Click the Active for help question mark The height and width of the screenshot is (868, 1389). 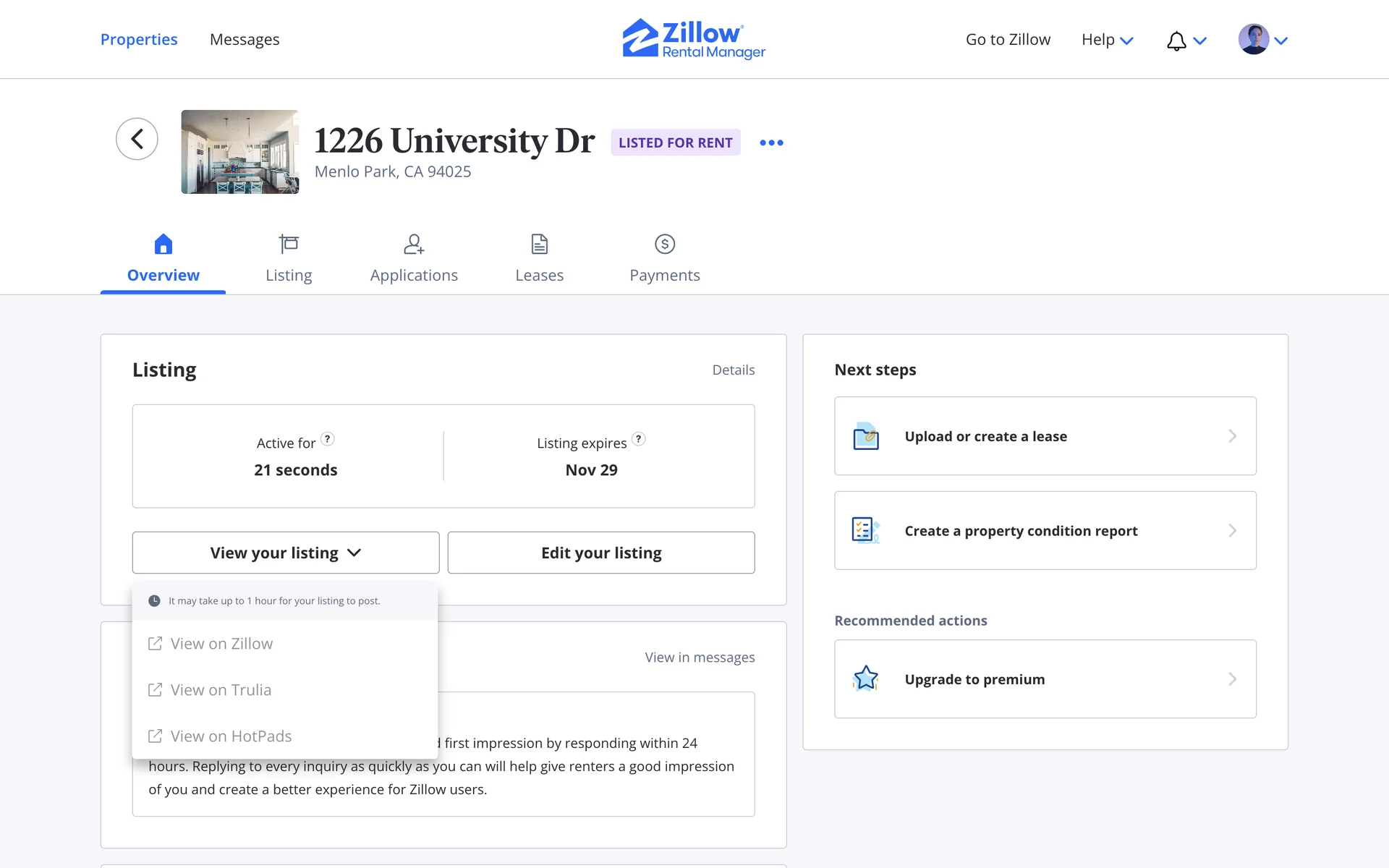(x=327, y=439)
